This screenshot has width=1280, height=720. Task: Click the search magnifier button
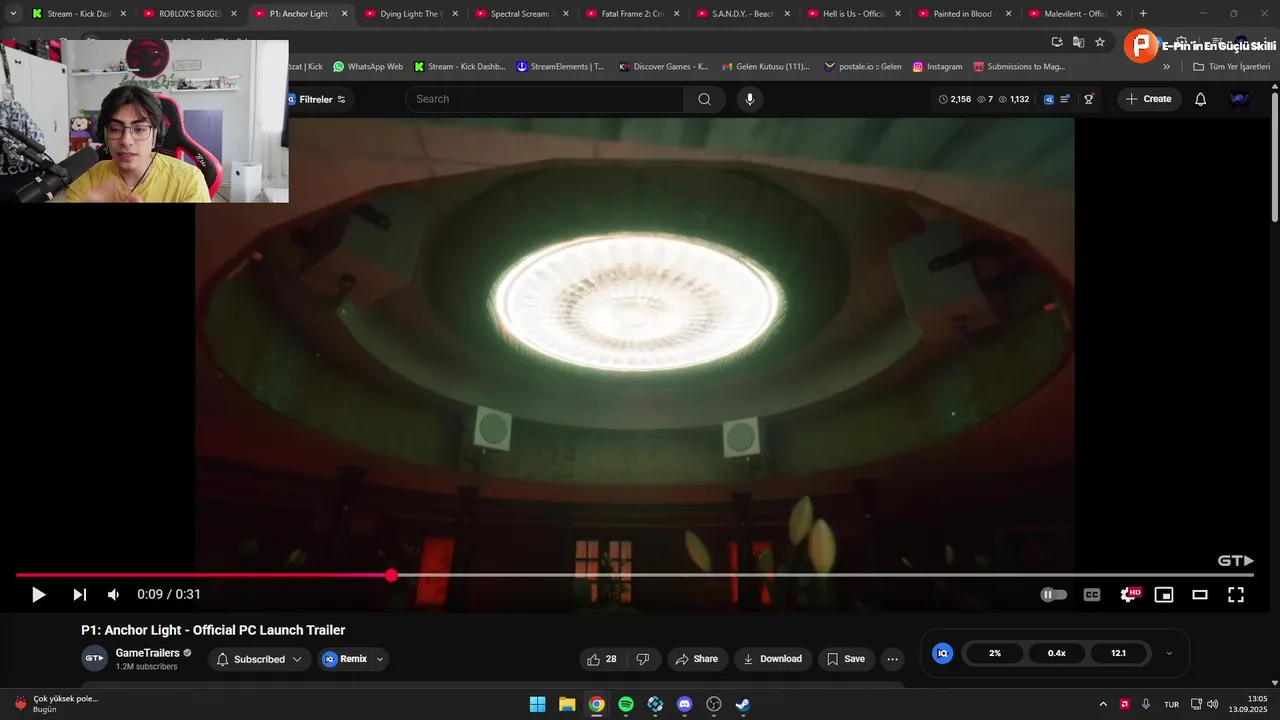[x=704, y=99]
